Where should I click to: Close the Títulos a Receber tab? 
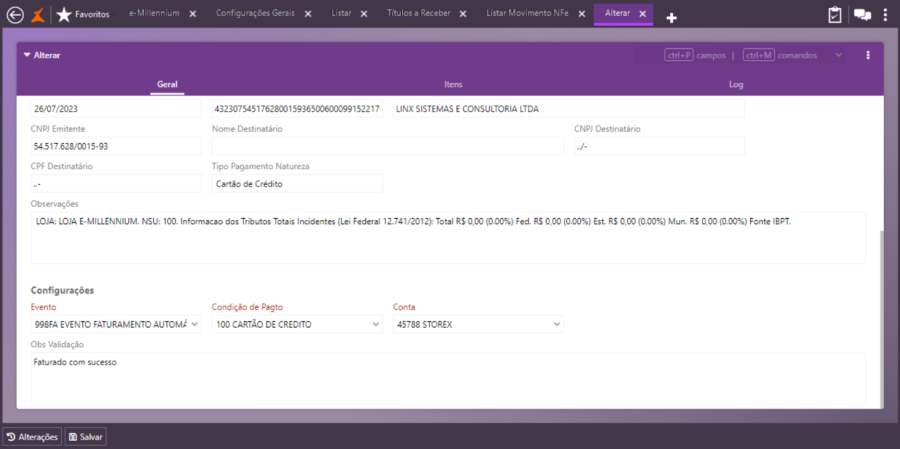tap(463, 14)
